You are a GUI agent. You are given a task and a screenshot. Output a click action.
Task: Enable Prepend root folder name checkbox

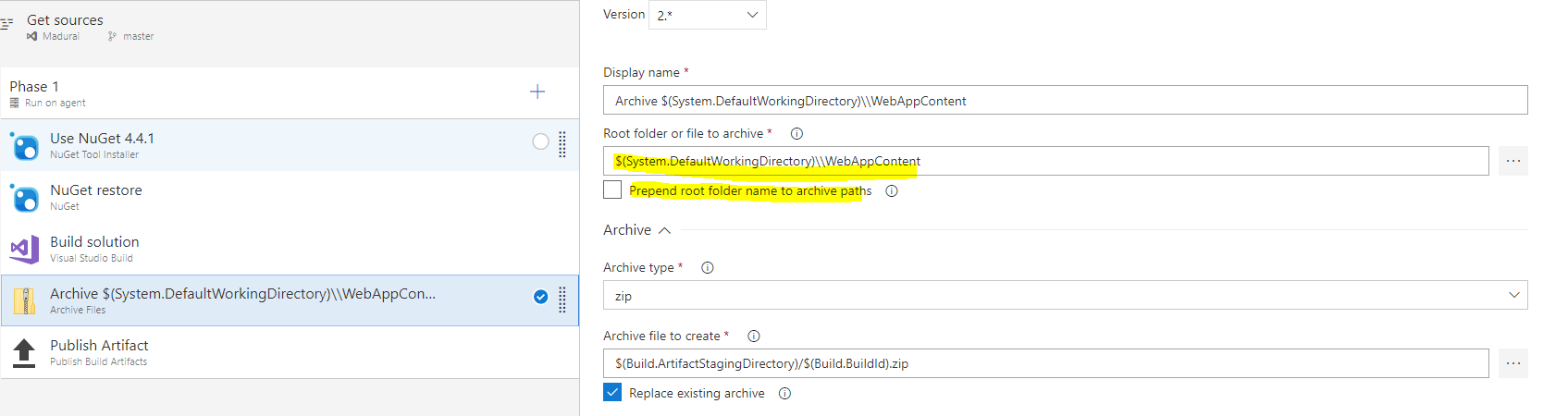pos(612,190)
